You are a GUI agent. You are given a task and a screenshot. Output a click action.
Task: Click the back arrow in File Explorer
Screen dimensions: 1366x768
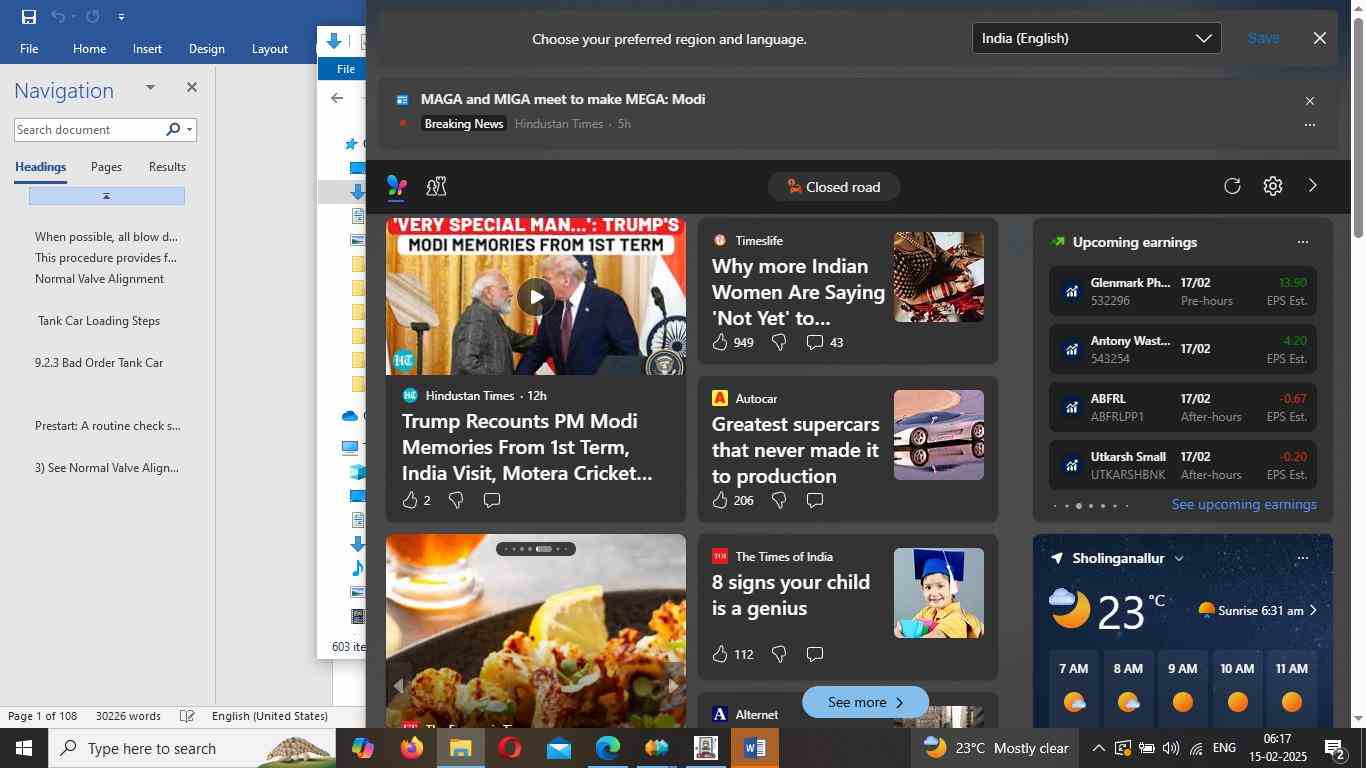tap(337, 98)
